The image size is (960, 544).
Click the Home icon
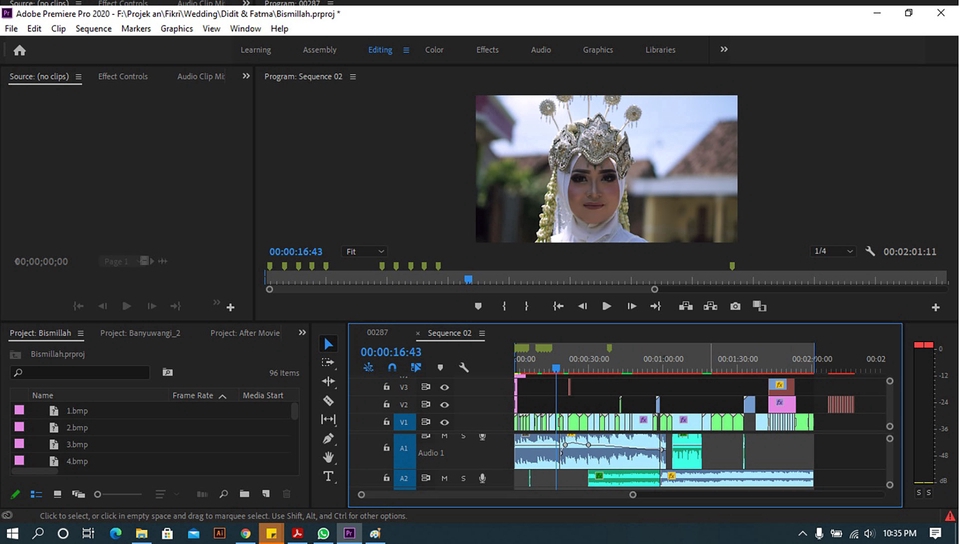click(x=20, y=50)
